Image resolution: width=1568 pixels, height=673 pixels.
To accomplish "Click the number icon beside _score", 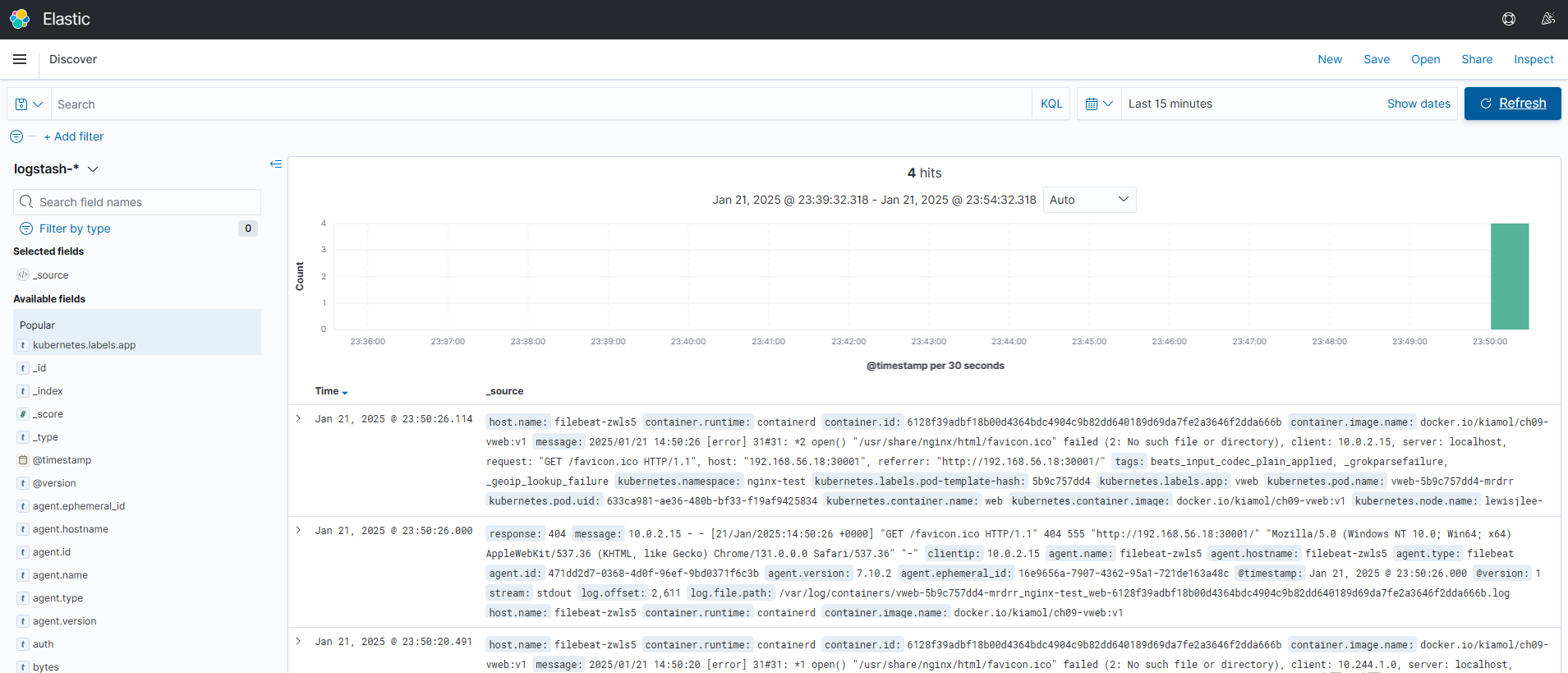I will coord(23,414).
